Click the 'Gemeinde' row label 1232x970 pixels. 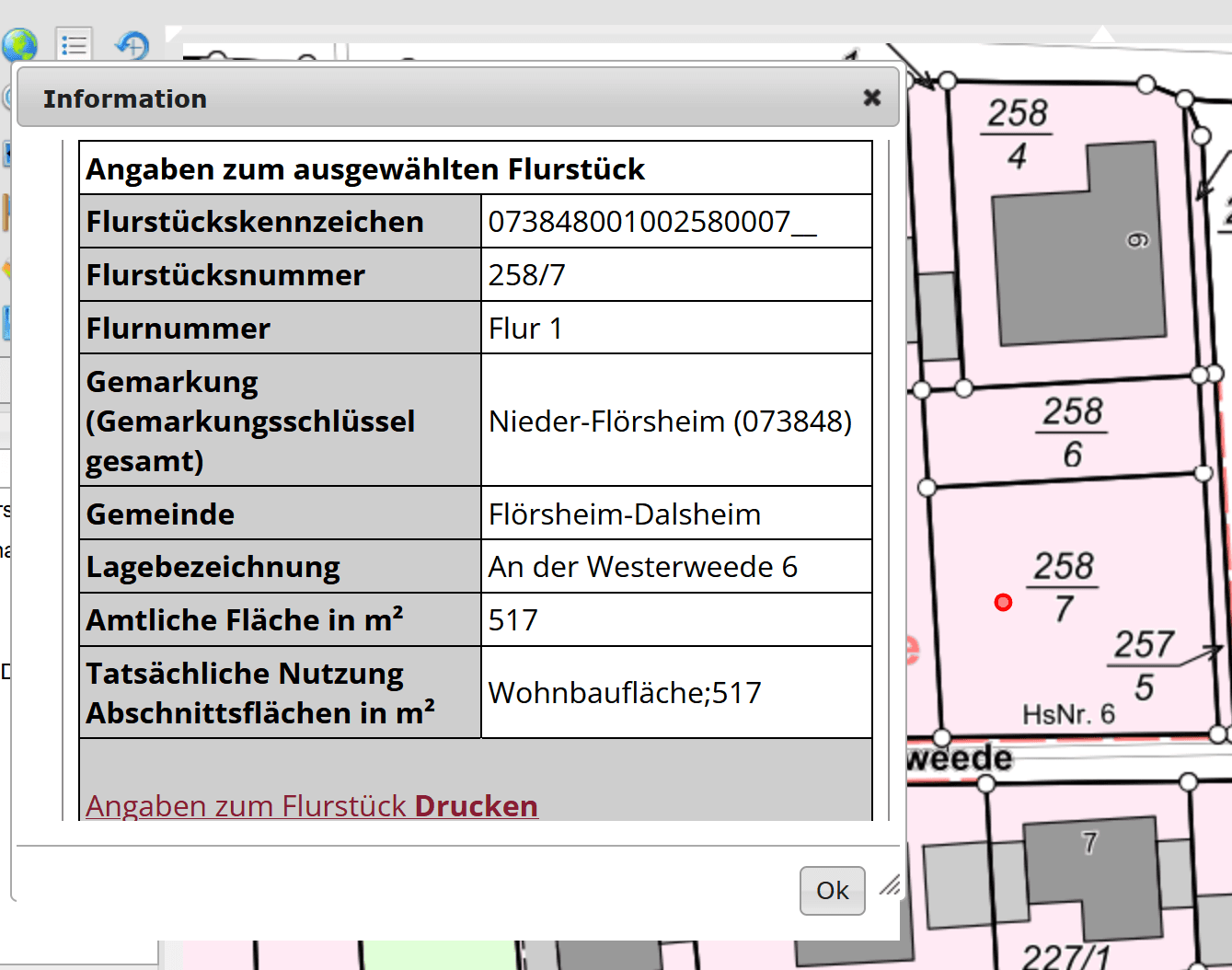point(160,514)
